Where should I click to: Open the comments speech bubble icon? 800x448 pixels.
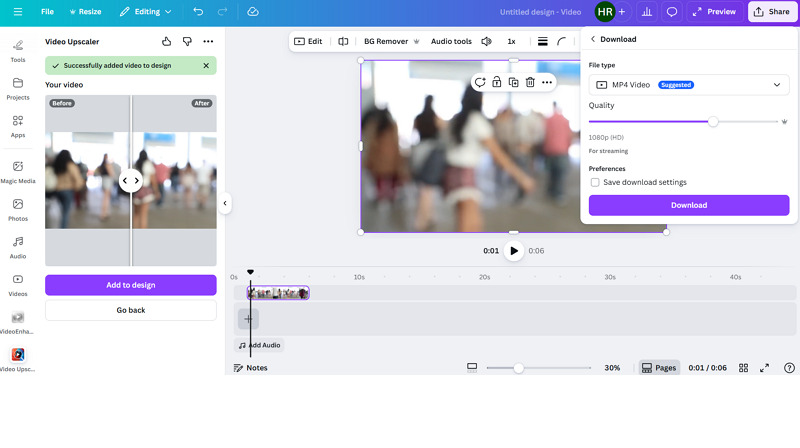point(672,12)
